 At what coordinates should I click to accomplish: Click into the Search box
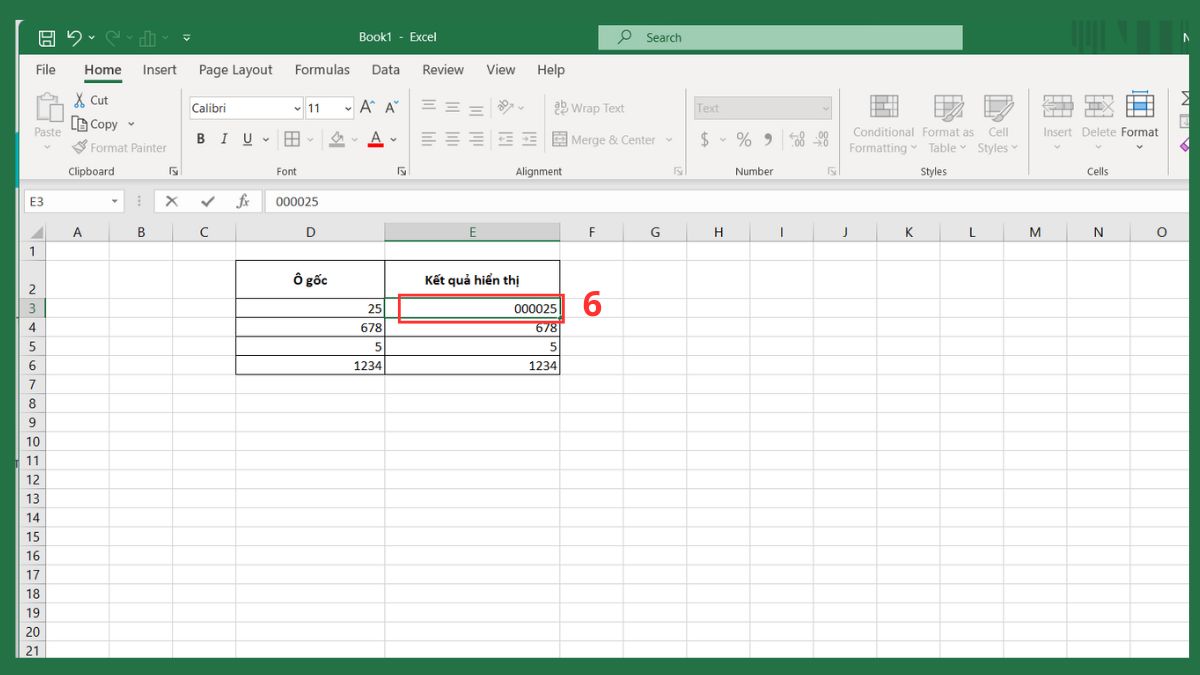[780, 38]
